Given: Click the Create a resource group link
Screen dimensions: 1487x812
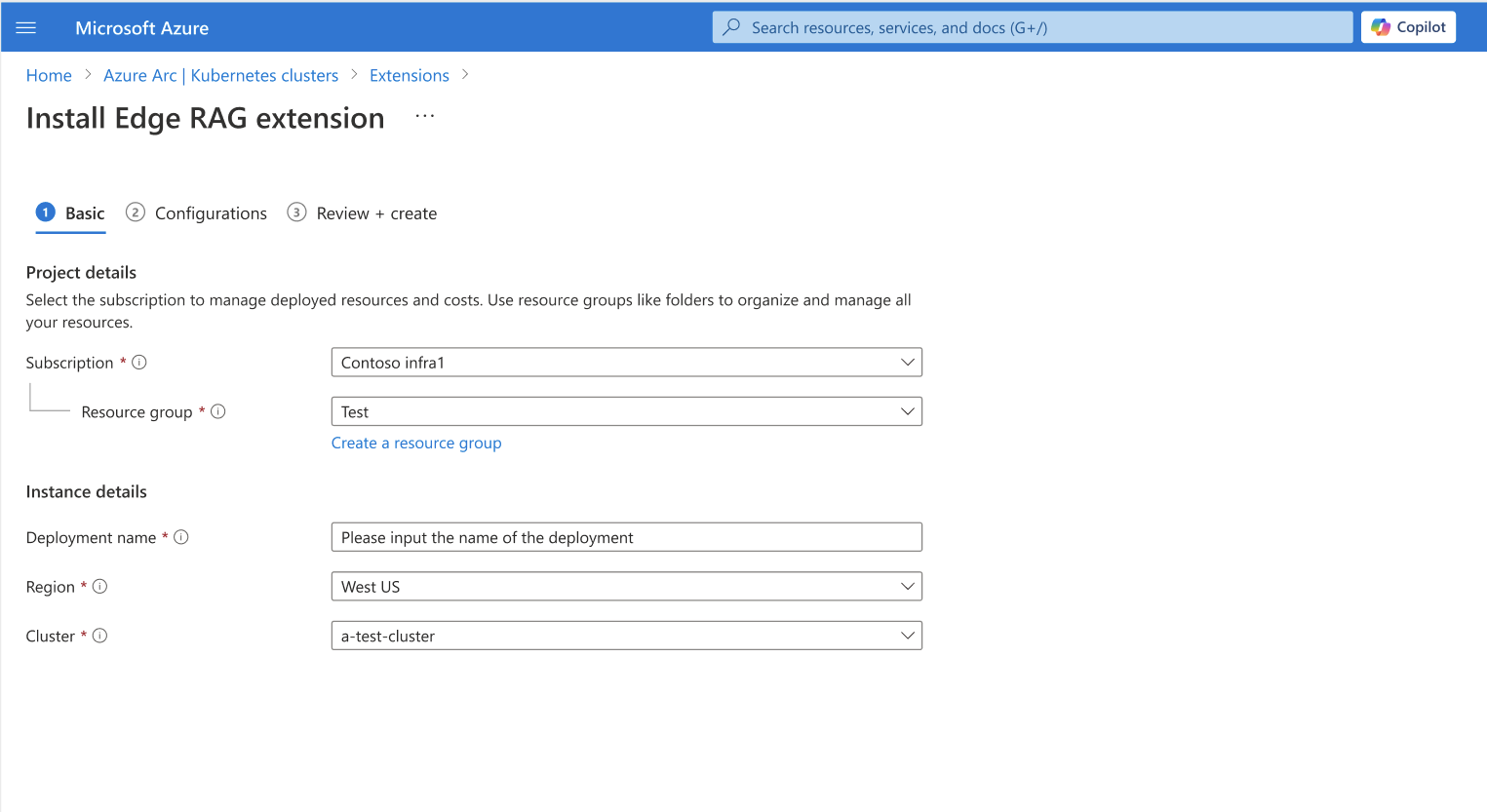Looking at the screenshot, I should (x=416, y=443).
